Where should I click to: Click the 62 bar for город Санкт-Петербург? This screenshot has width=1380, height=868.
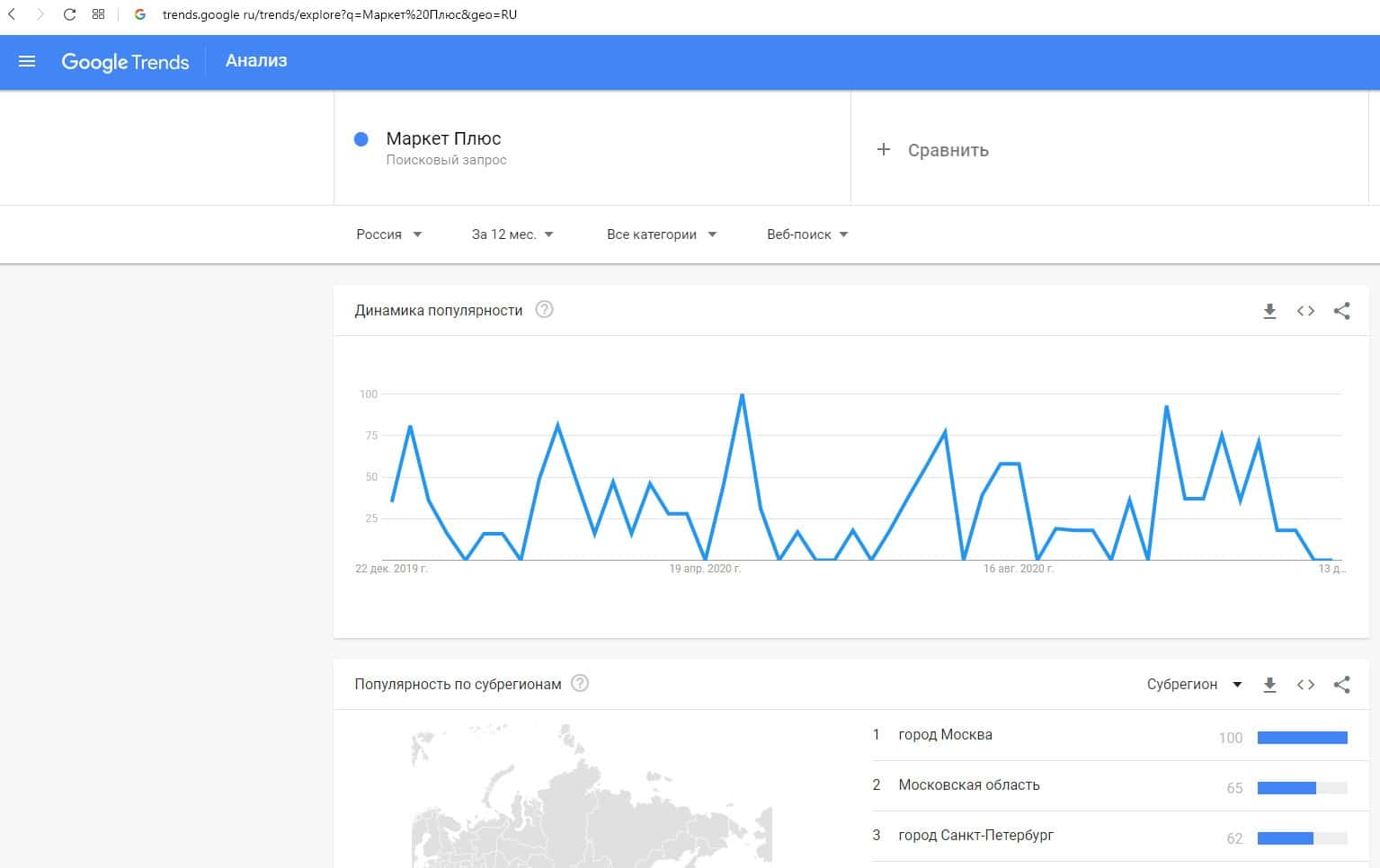pyautogui.click(x=1302, y=838)
